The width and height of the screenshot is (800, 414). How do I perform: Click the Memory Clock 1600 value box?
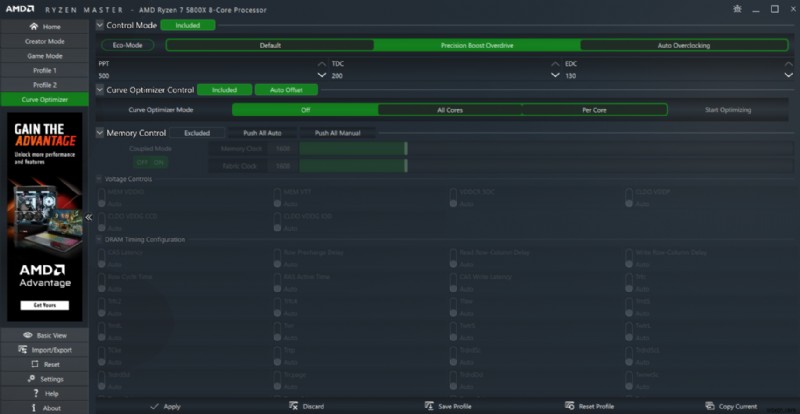point(283,149)
